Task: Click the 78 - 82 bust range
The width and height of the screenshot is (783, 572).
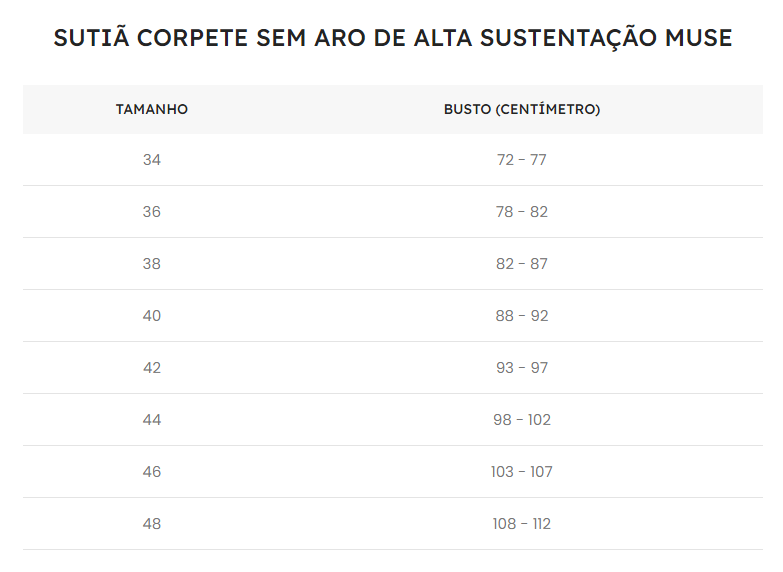Action: point(522,212)
